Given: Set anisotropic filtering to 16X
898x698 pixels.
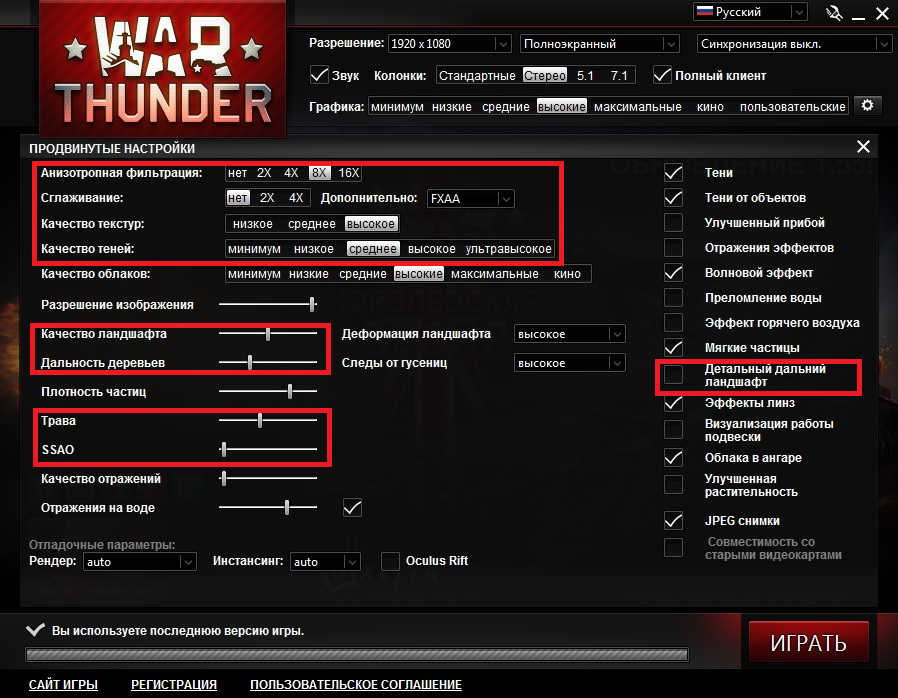Looking at the screenshot, I should pyautogui.click(x=349, y=173).
